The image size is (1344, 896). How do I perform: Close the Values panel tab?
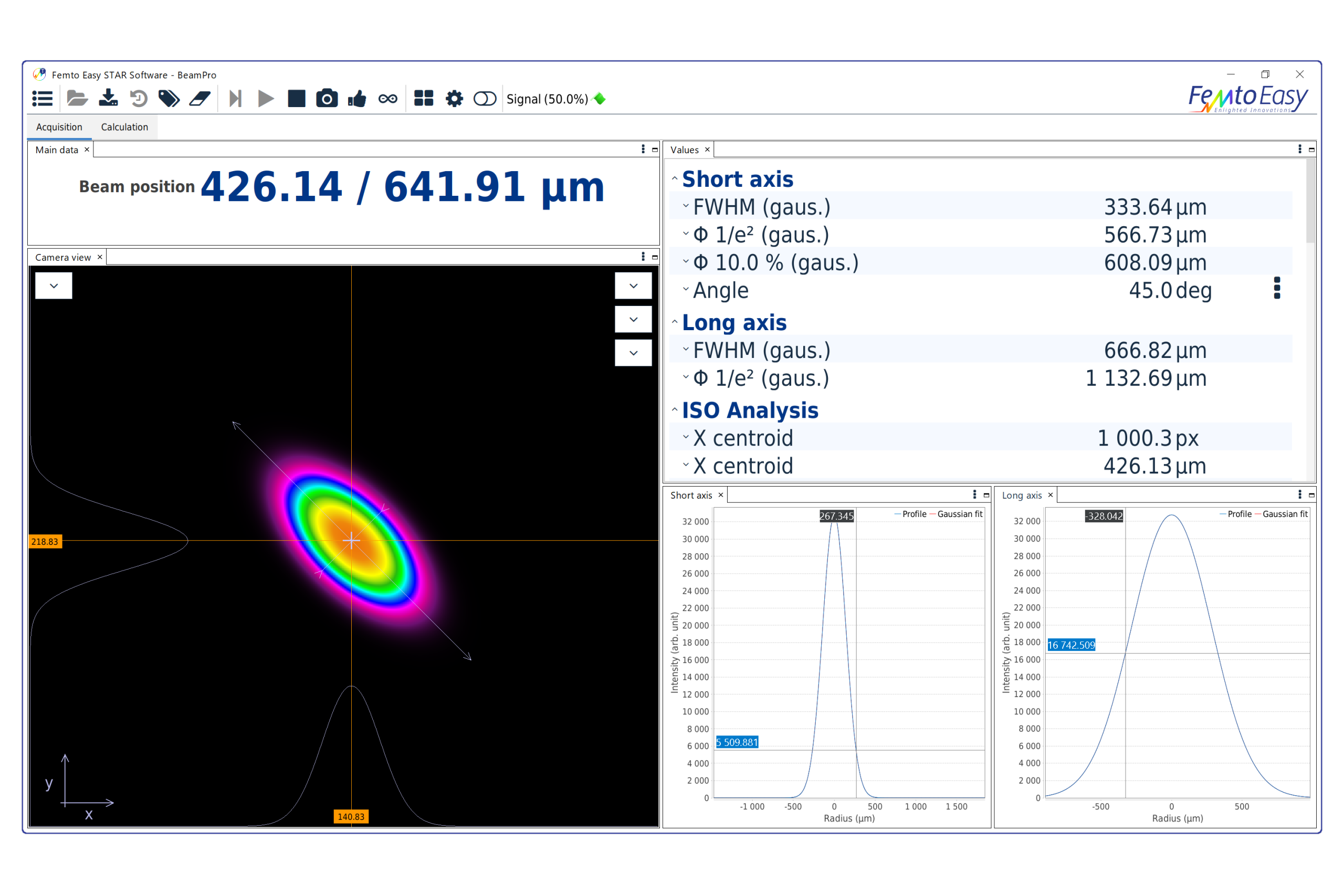click(x=707, y=150)
